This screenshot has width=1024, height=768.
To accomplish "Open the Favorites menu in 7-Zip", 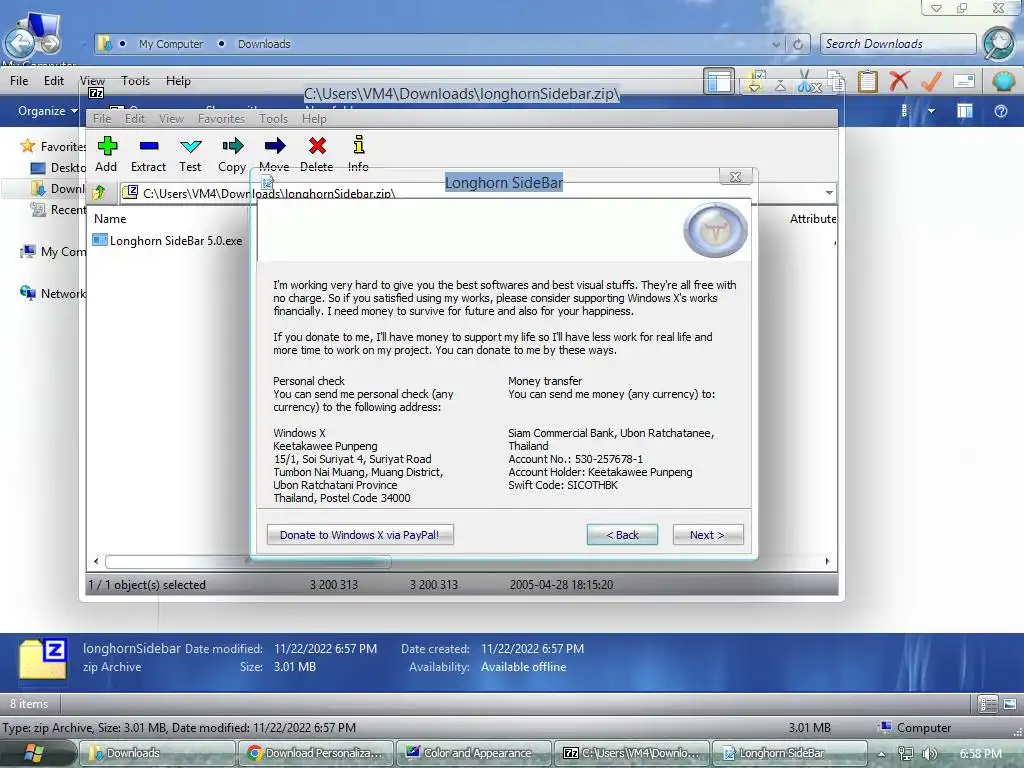I will pyautogui.click(x=221, y=118).
